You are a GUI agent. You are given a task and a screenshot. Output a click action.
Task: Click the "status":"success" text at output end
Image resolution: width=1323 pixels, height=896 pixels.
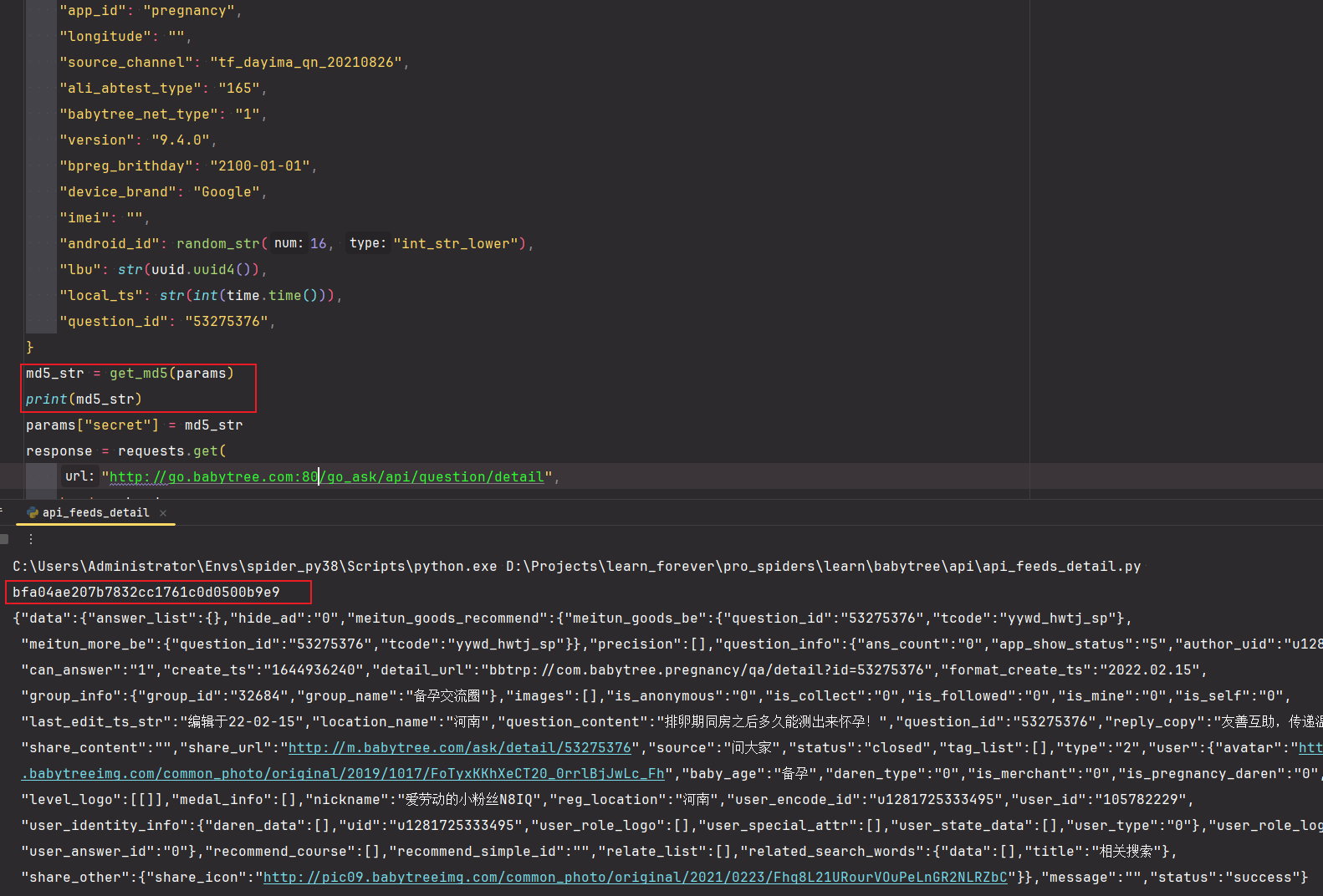point(1224,878)
